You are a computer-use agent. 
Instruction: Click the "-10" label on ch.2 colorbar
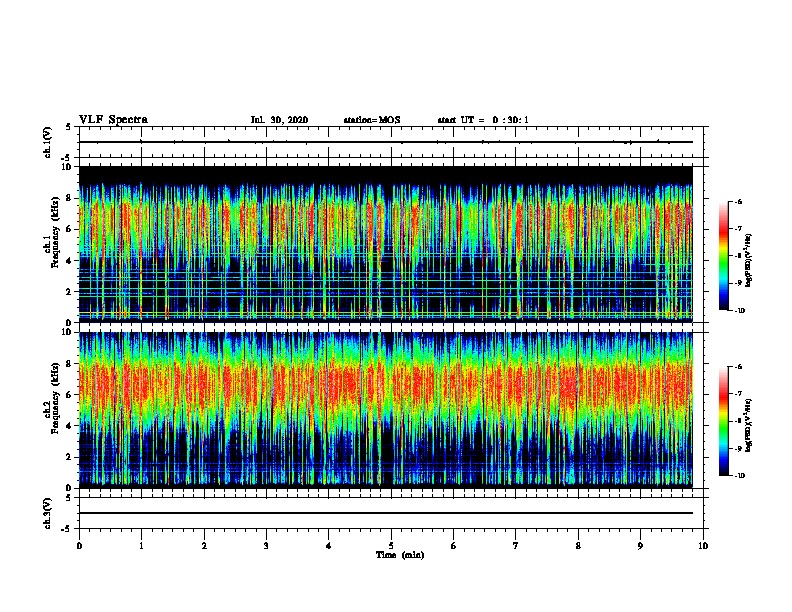(x=739, y=475)
